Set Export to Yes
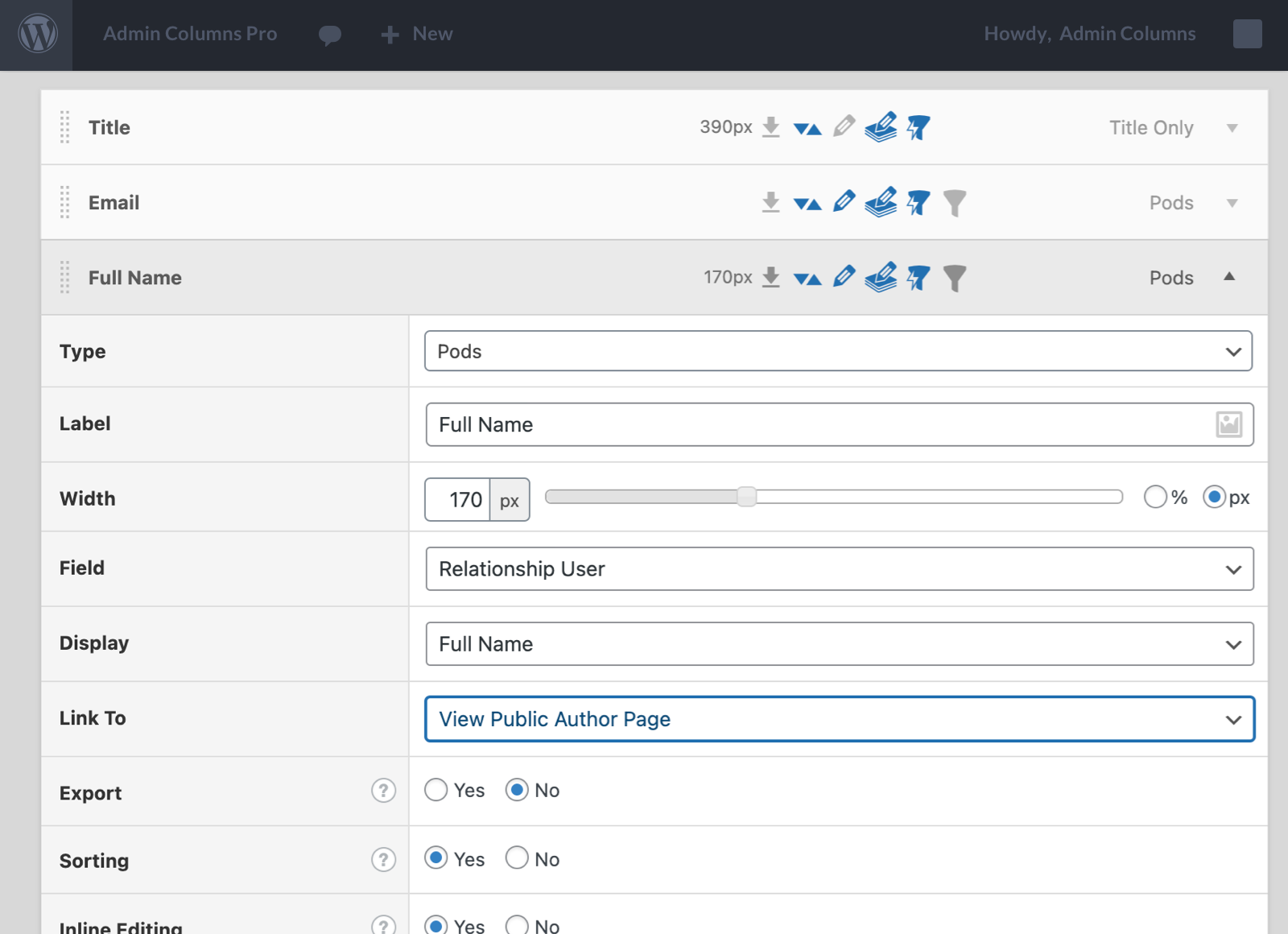 (x=436, y=790)
